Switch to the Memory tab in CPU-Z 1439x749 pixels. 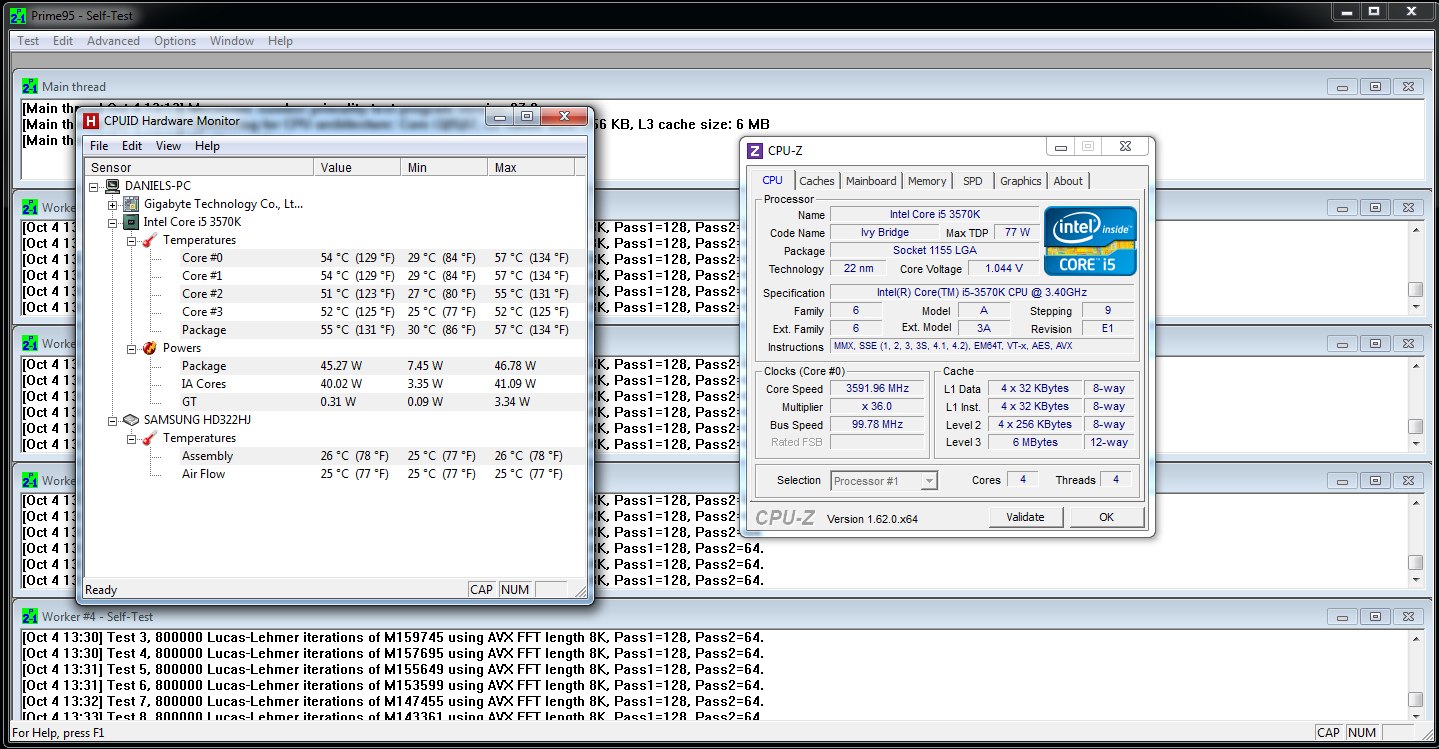coord(927,181)
